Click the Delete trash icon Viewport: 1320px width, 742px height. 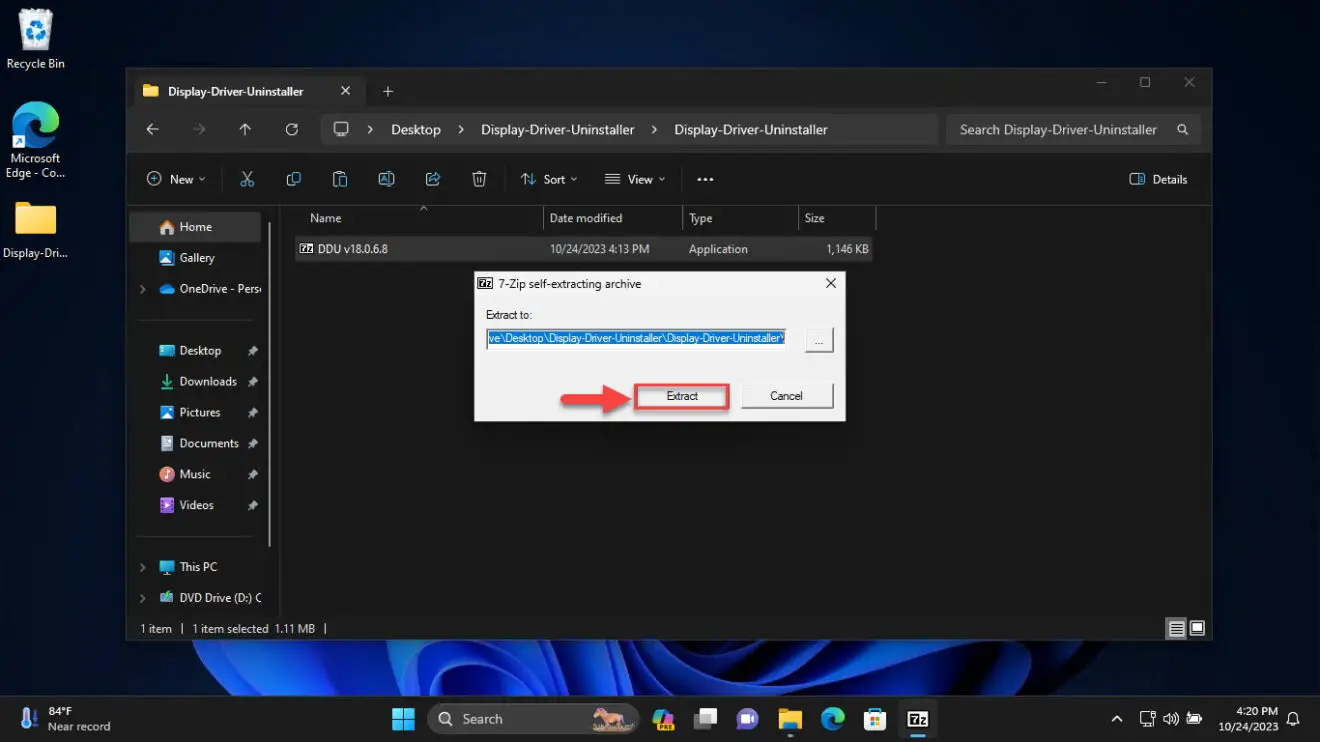click(479, 179)
